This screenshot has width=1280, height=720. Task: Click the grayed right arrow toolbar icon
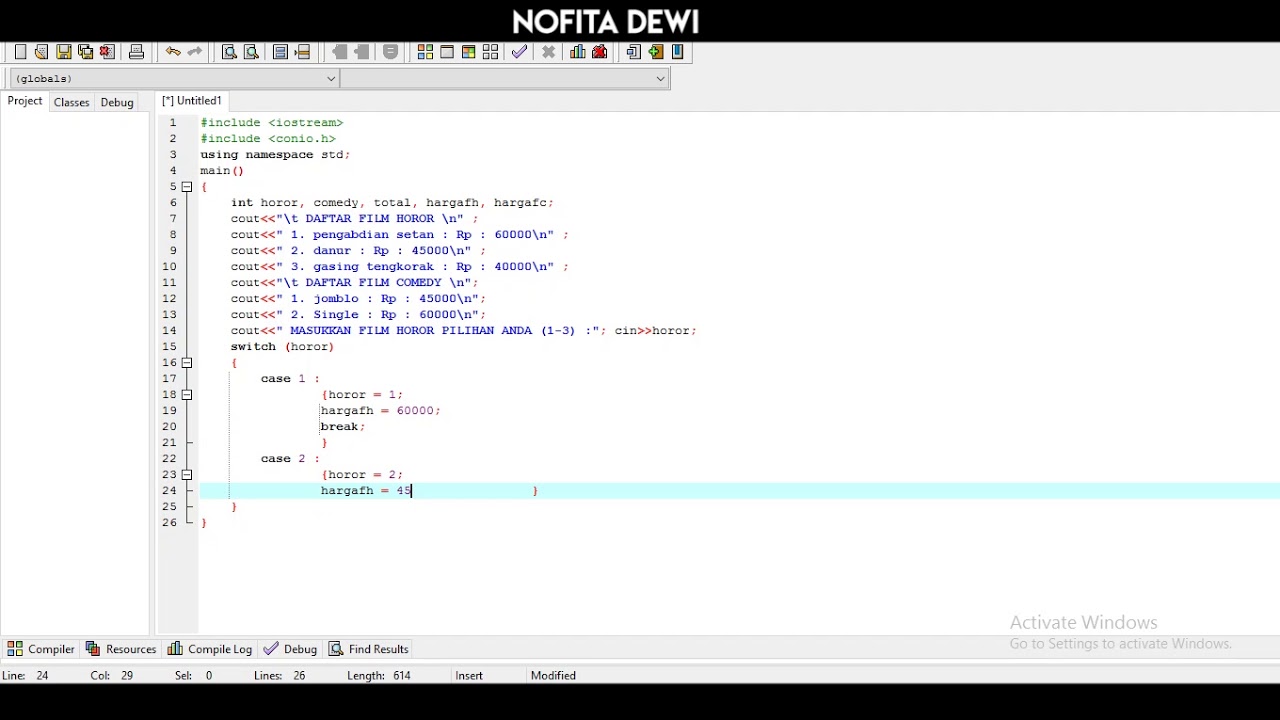coord(362,52)
